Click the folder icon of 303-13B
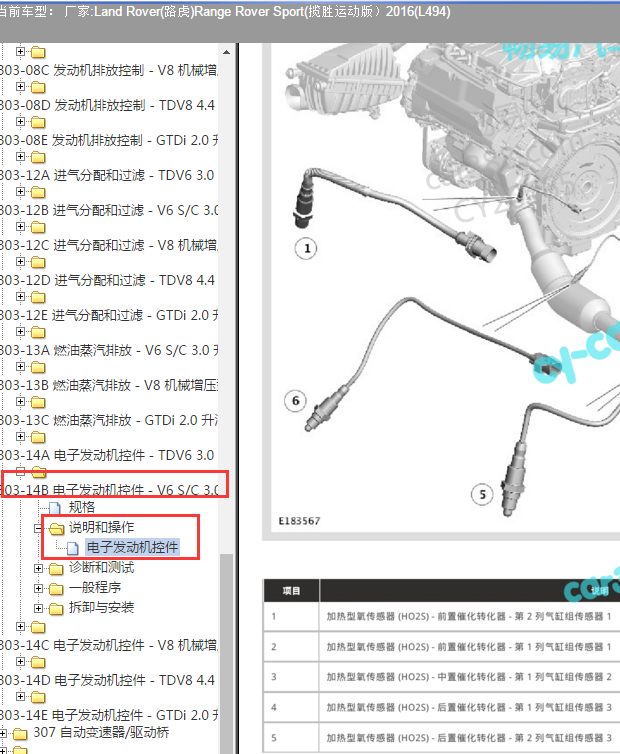 pyautogui.click(x=38, y=368)
